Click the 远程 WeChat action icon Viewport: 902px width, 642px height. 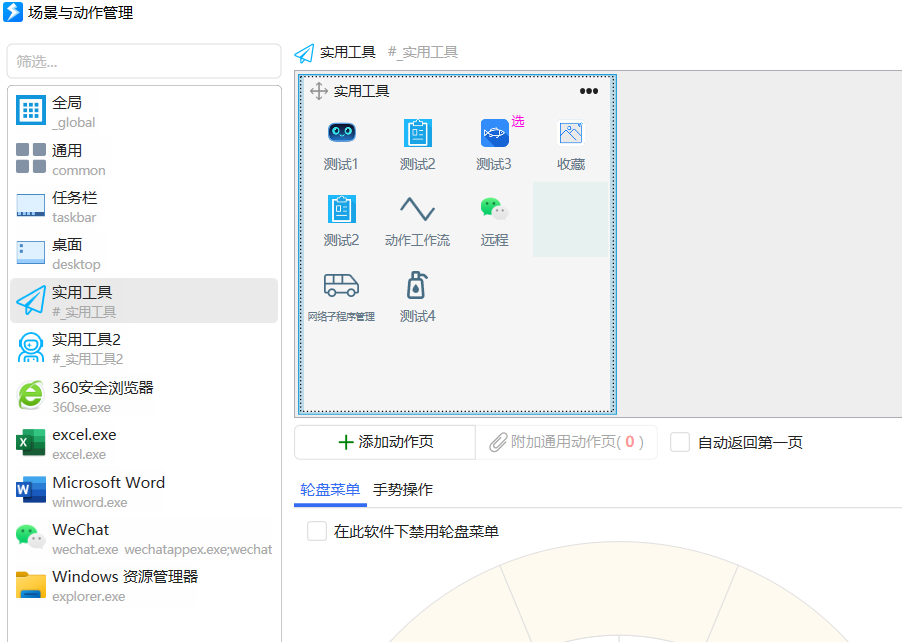pyautogui.click(x=494, y=208)
